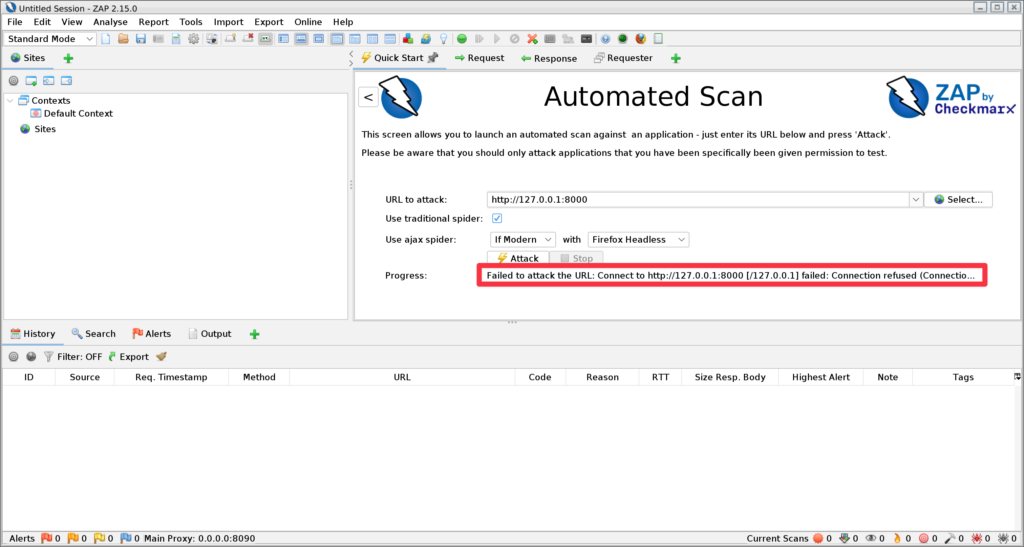The width and height of the screenshot is (1024, 547).
Task: Open the URL to attack dropdown arrow
Action: (916, 200)
